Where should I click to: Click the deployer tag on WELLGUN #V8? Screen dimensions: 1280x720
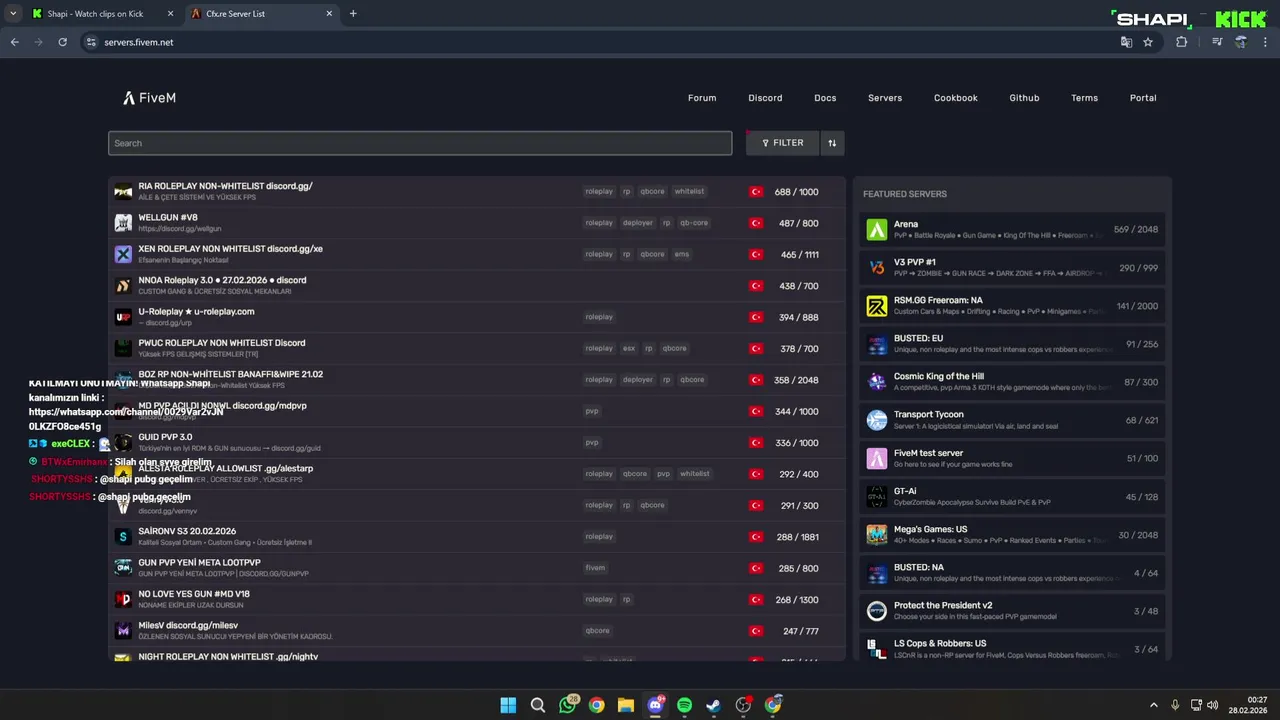point(637,223)
